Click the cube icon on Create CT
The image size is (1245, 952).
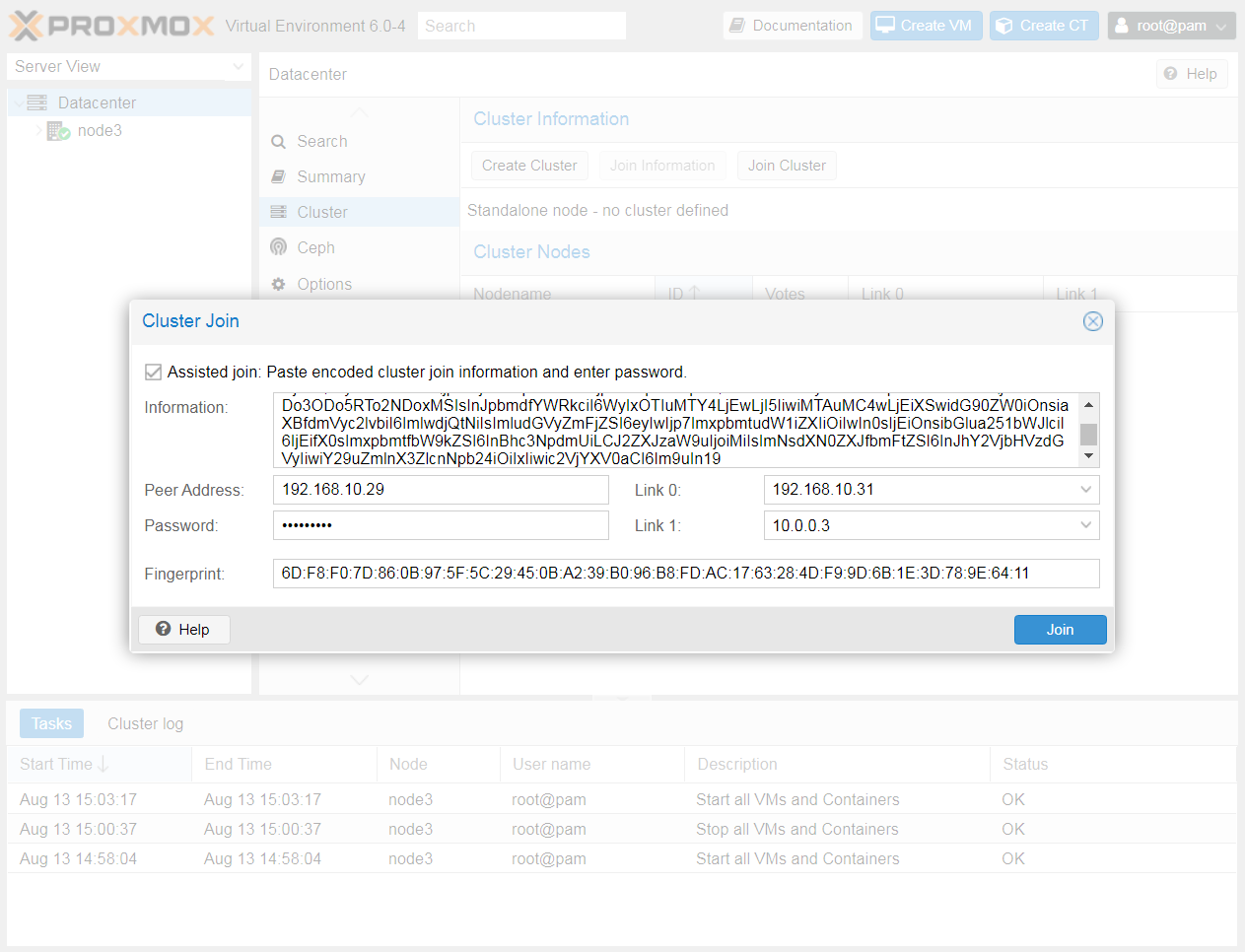1004,26
